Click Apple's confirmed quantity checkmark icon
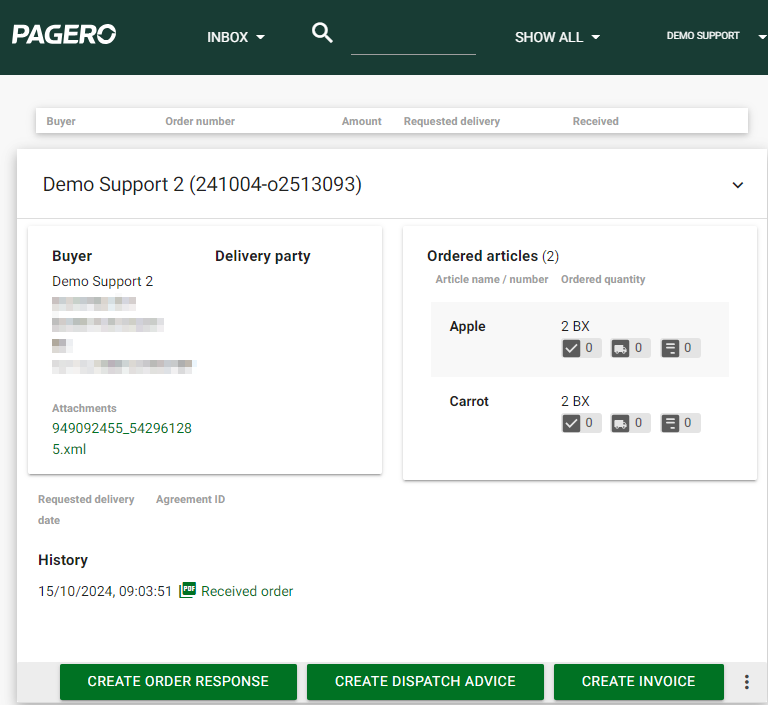768x705 pixels. tap(571, 348)
